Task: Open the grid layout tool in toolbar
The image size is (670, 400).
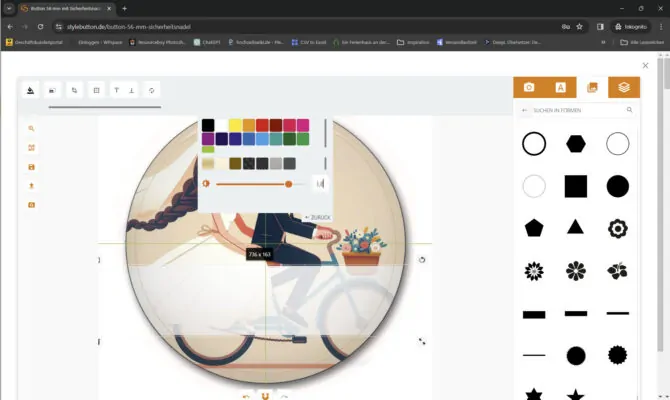Action: click(x=97, y=90)
